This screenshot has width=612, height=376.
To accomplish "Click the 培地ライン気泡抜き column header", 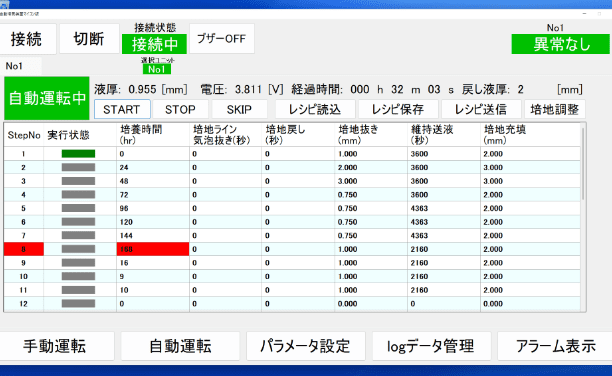I will (x=226, y=135).
